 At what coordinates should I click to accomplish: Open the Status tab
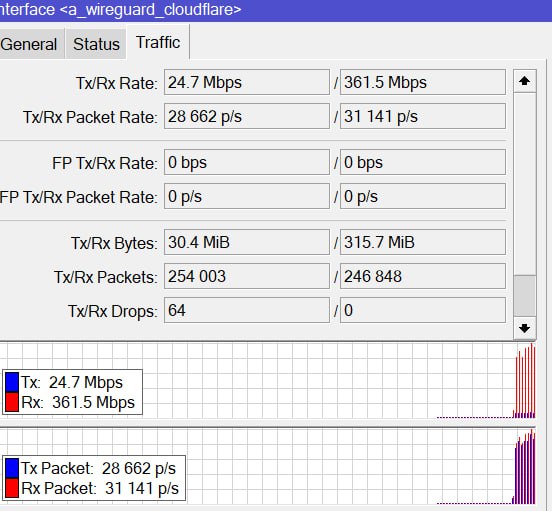(96, 44)
